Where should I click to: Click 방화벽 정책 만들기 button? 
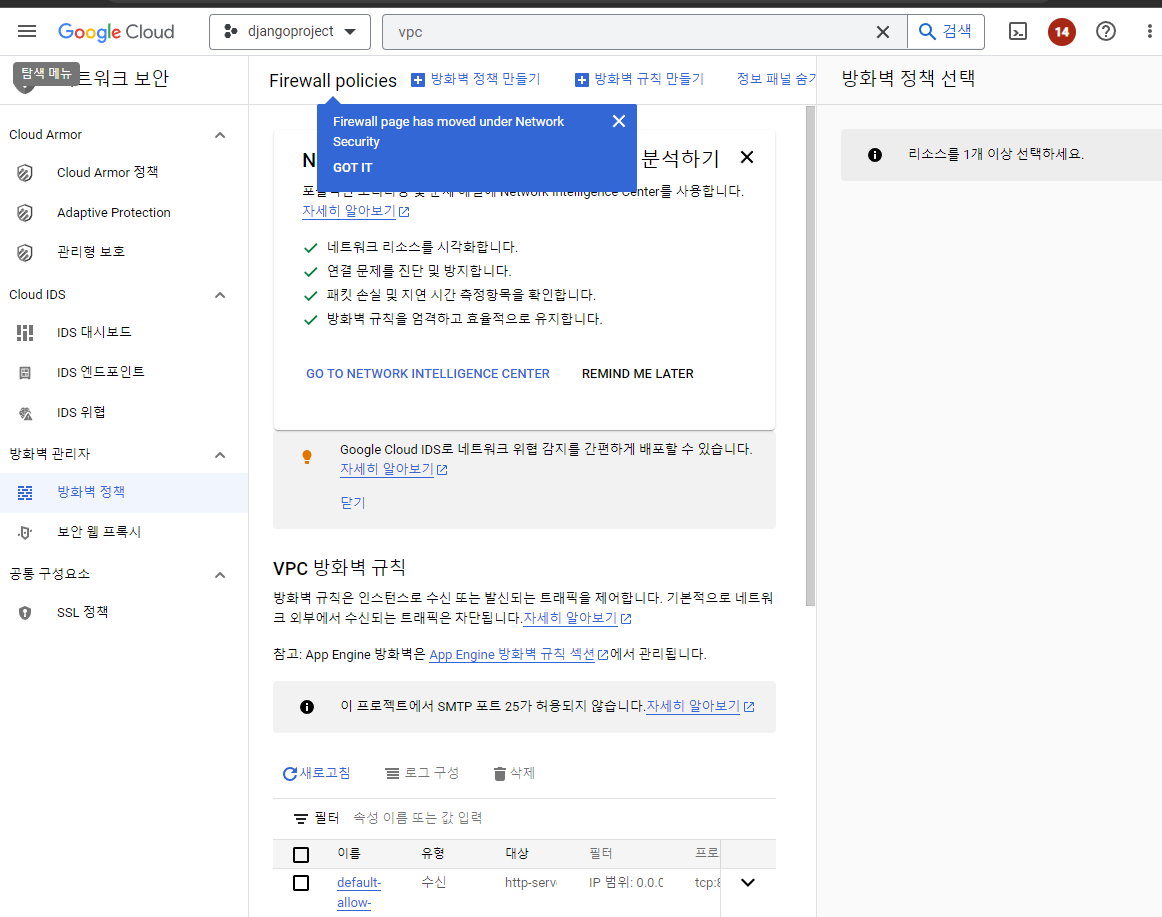tap(476, 79)
